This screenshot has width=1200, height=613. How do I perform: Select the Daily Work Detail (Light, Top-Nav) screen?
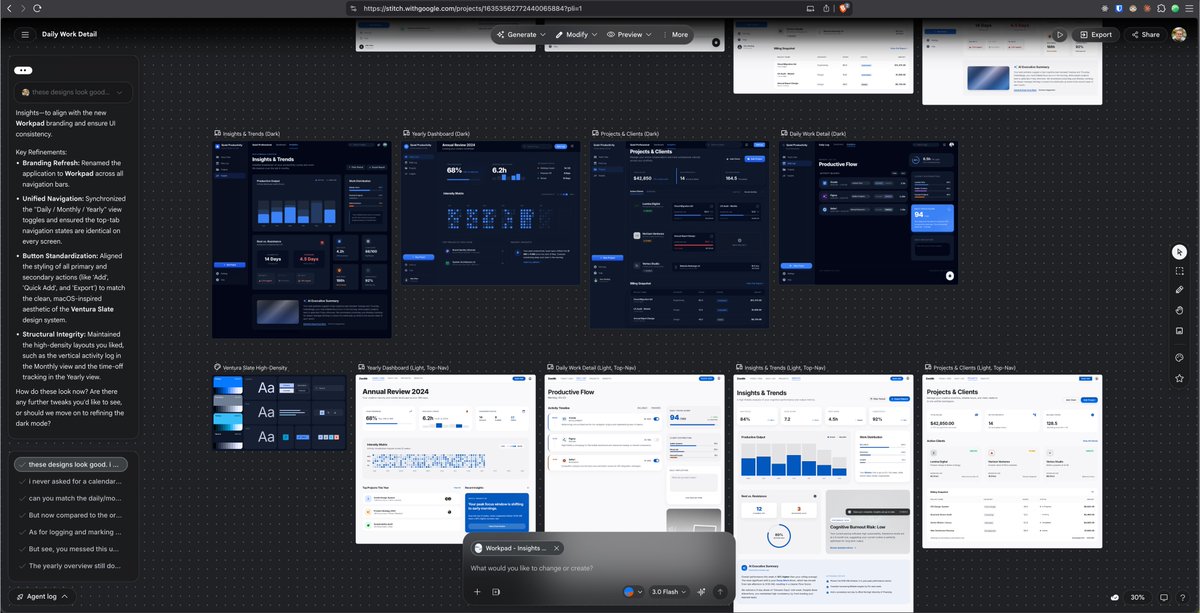click(636, 459)
